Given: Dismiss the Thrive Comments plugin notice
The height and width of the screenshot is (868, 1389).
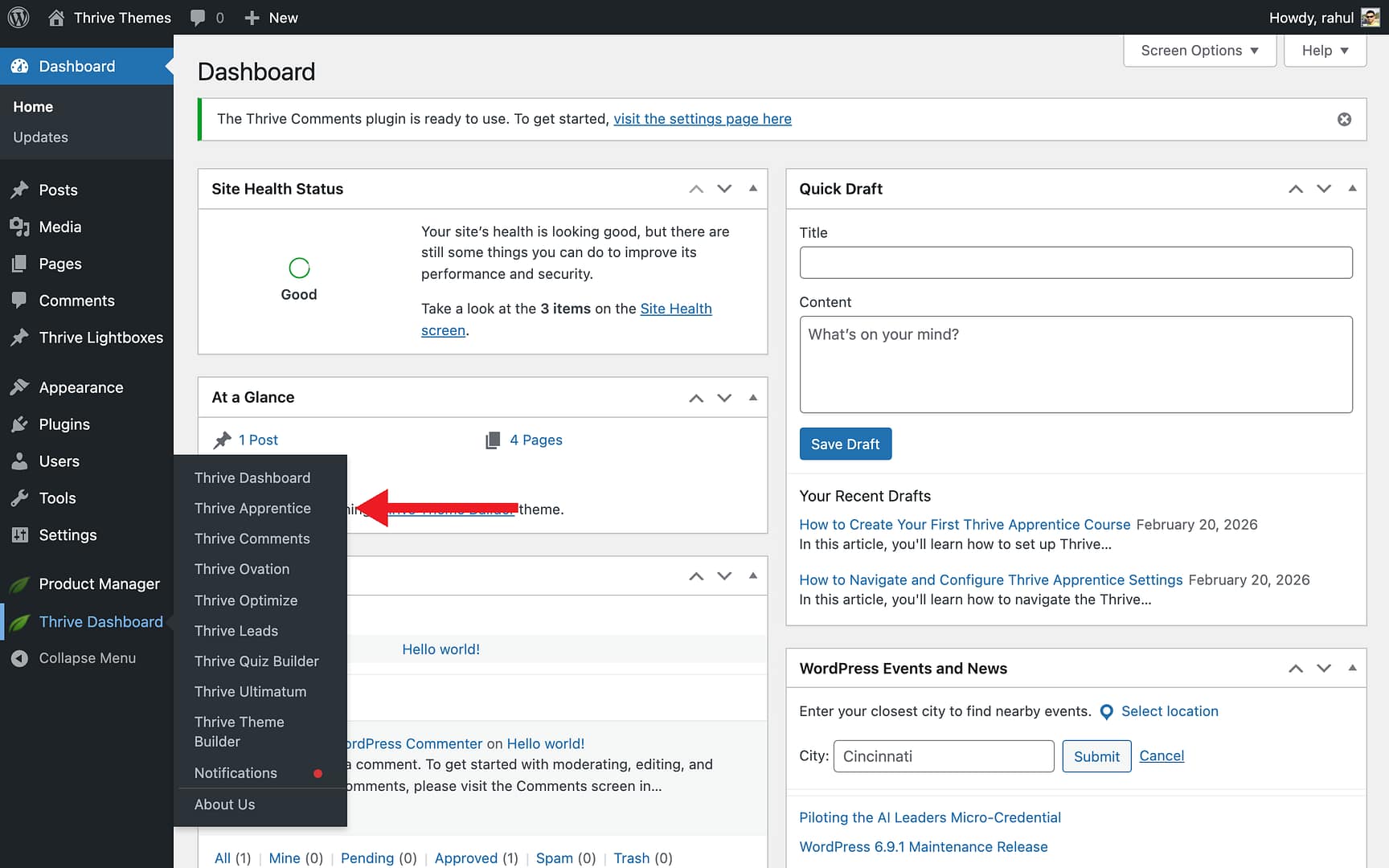Looking at the screenshot, I should pyautogui.click(x=1344, y=120).
